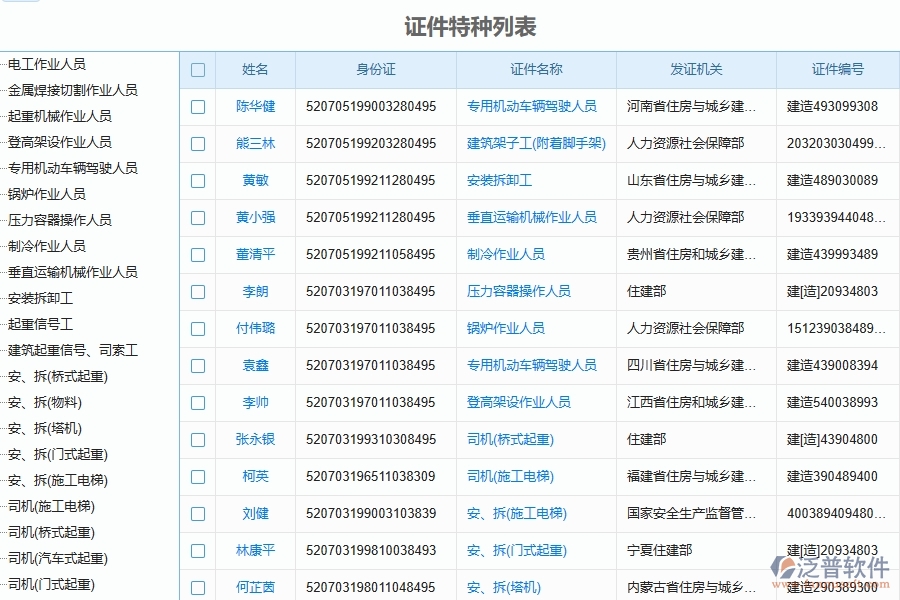Check the checkbox beside 董清平
The image size is (900, 600).
tap(197, 255)
